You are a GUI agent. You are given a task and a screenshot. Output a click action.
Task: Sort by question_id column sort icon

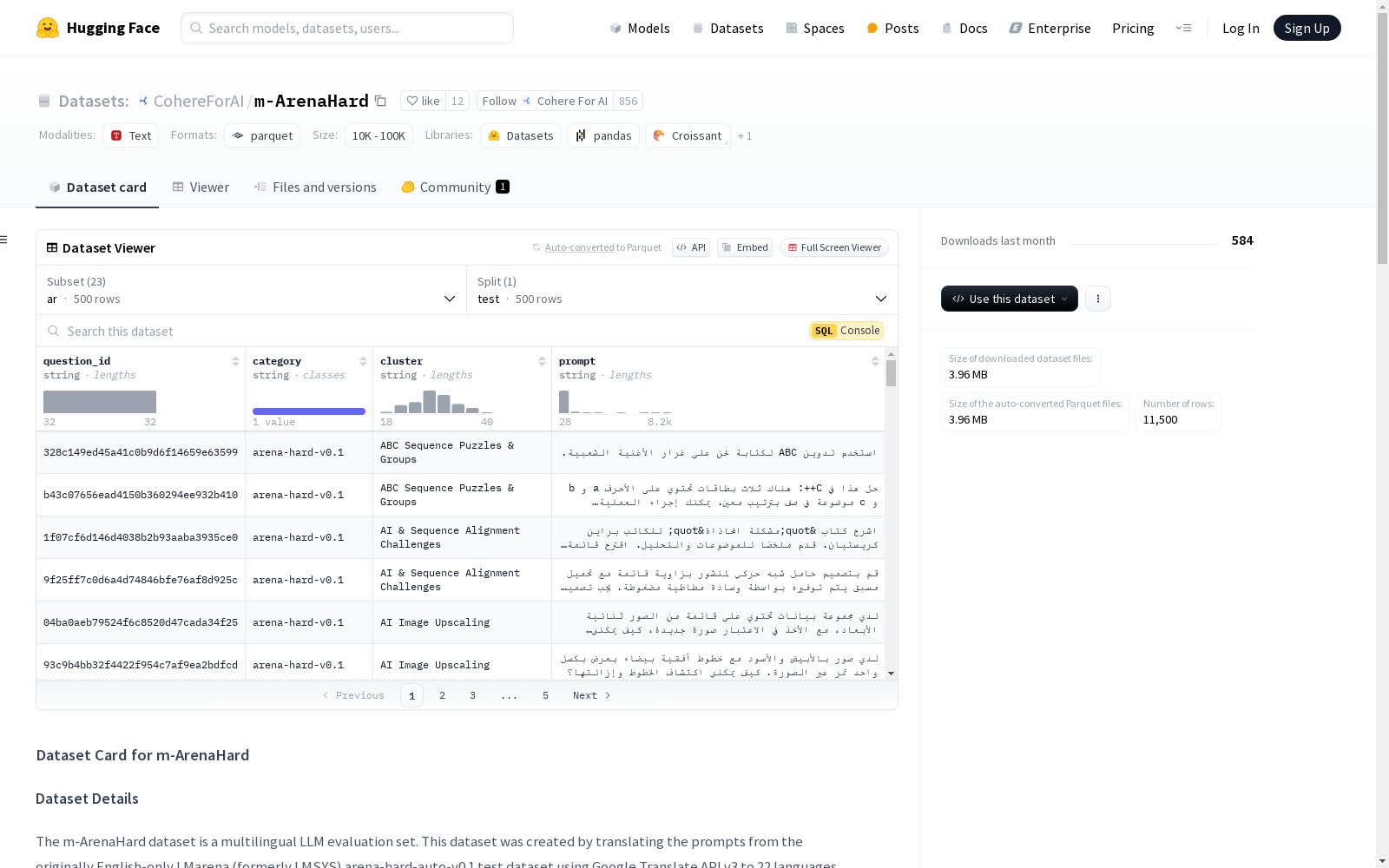coord(235,361)
